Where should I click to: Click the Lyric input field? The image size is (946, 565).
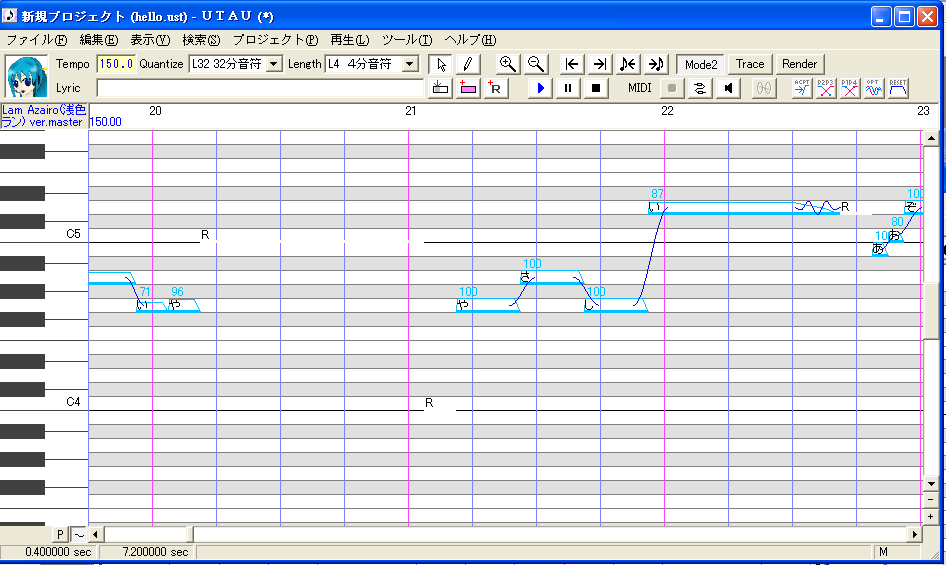[260, 88]
